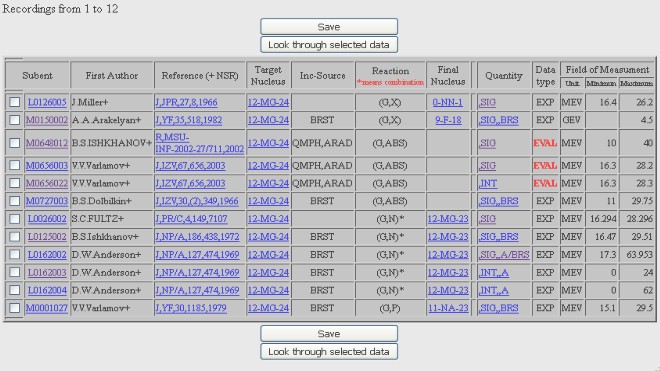Open final nucleus link 9-F-18
The height and width of the screenshot is (371, 660).
448,120
